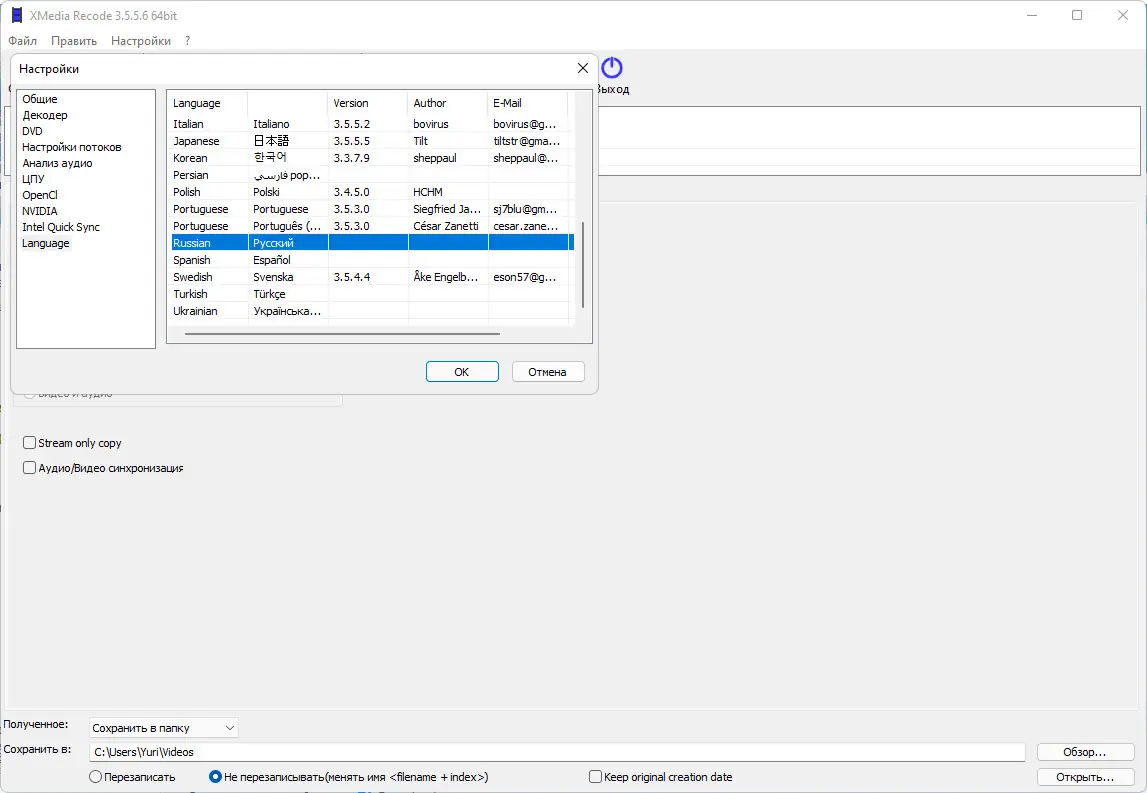Open the Править menu
Viewport: 1147px width, 793px height.
click(x=74, y=41)
